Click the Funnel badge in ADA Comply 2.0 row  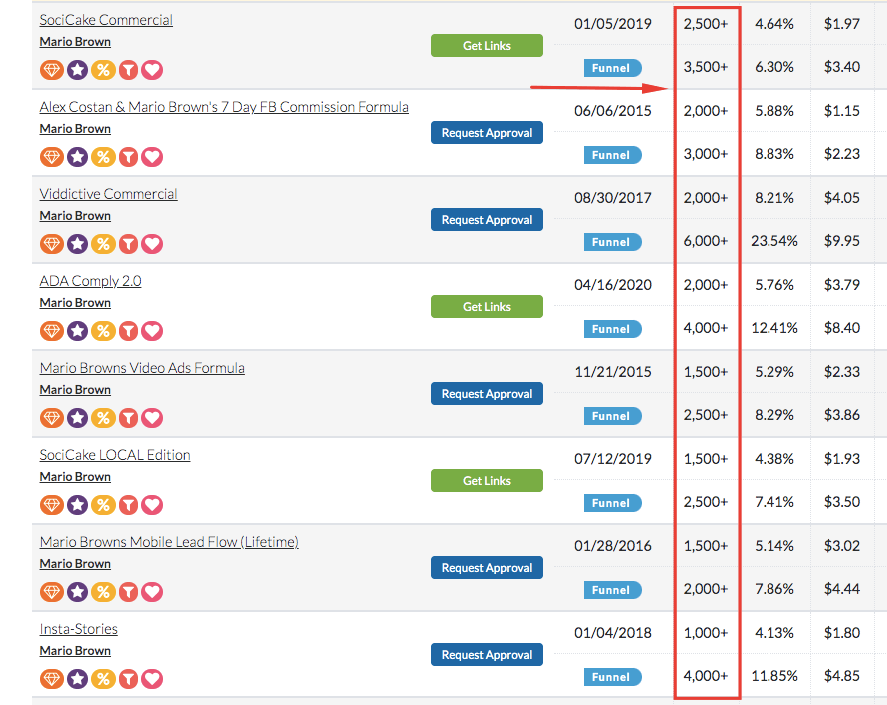click(613, 329)
